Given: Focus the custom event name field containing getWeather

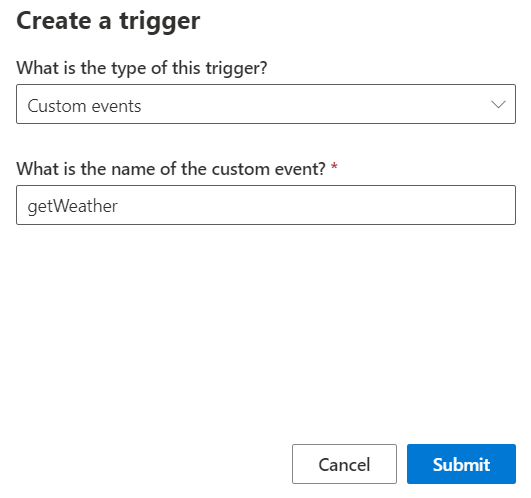Looking at the screenshot, I should (x=266, y=205).
